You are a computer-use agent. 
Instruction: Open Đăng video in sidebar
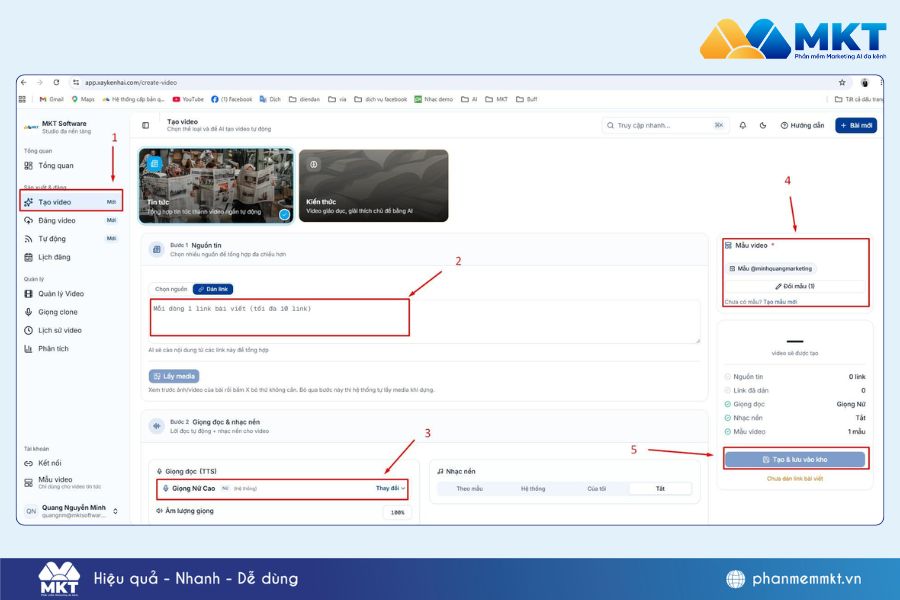[x=71, y=220]
